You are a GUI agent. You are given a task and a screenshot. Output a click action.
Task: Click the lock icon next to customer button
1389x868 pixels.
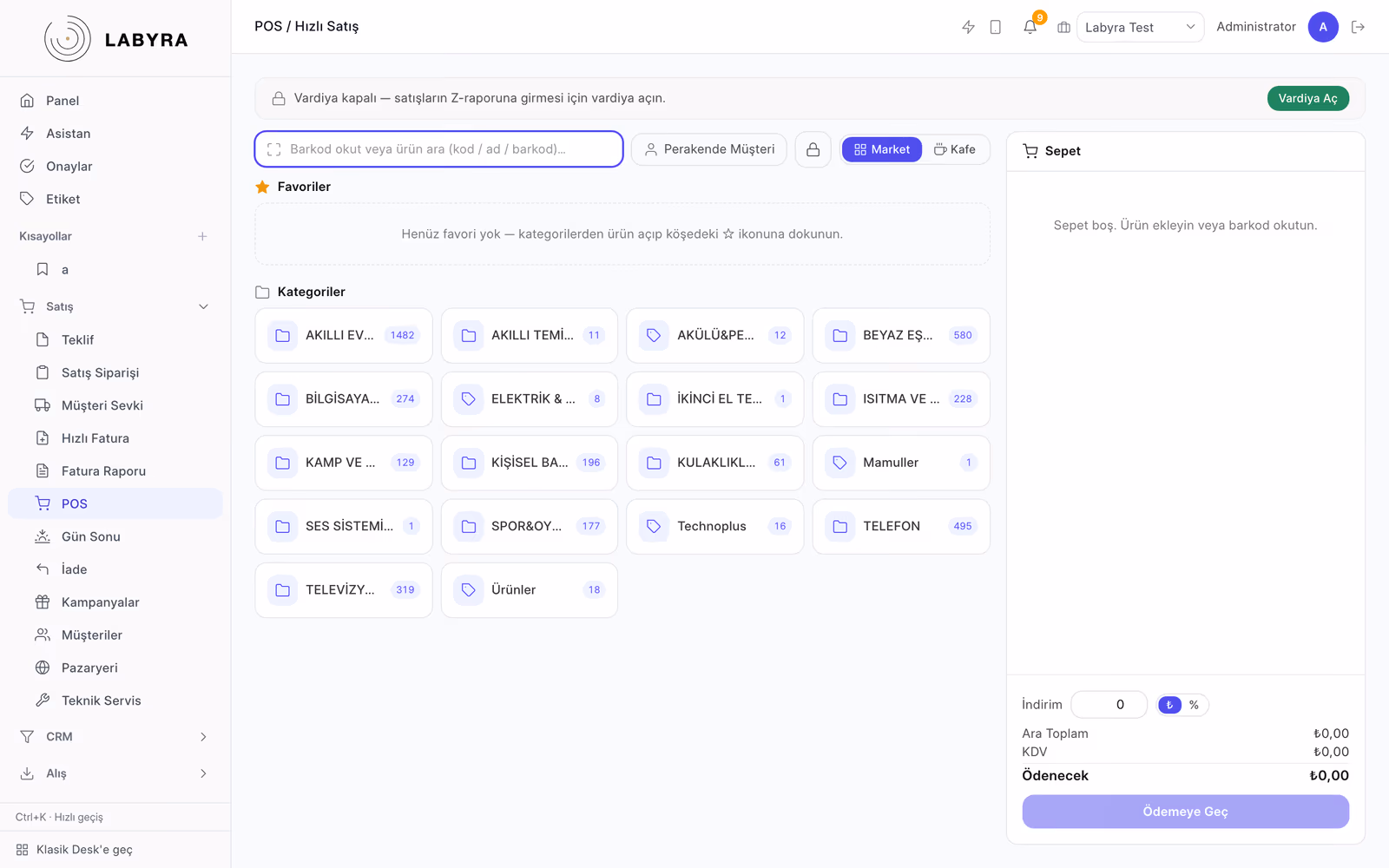coord(813,149)
